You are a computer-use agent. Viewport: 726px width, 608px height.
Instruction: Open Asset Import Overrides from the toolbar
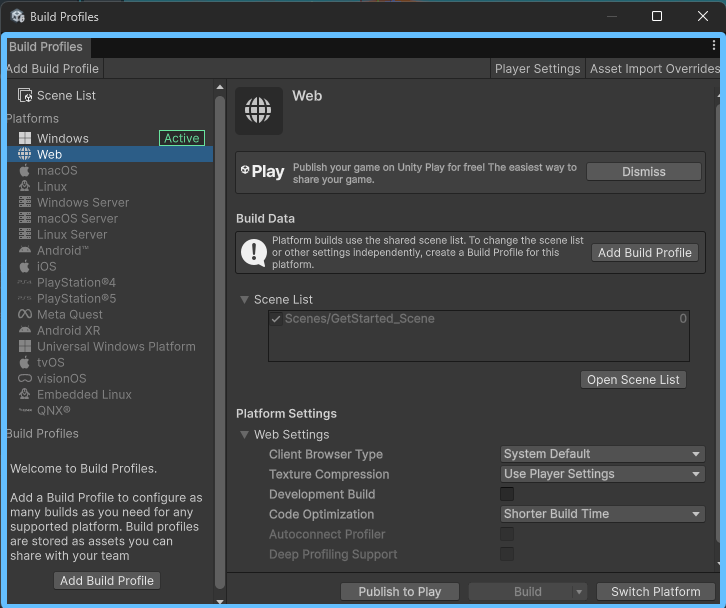[654, 69]
